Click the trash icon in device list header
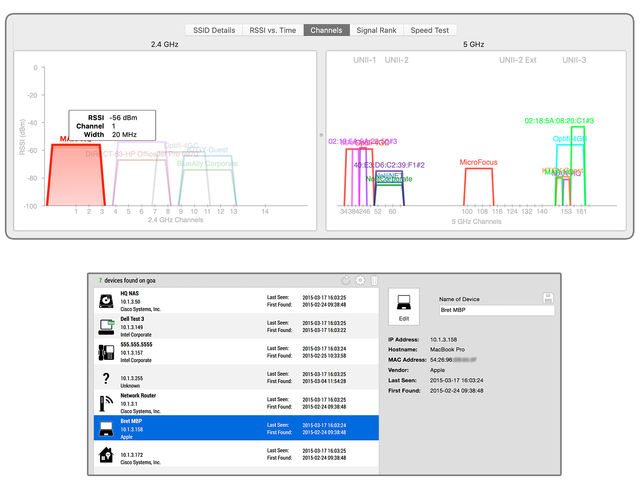This screenshot has height=480, width=640. [374, 280]
